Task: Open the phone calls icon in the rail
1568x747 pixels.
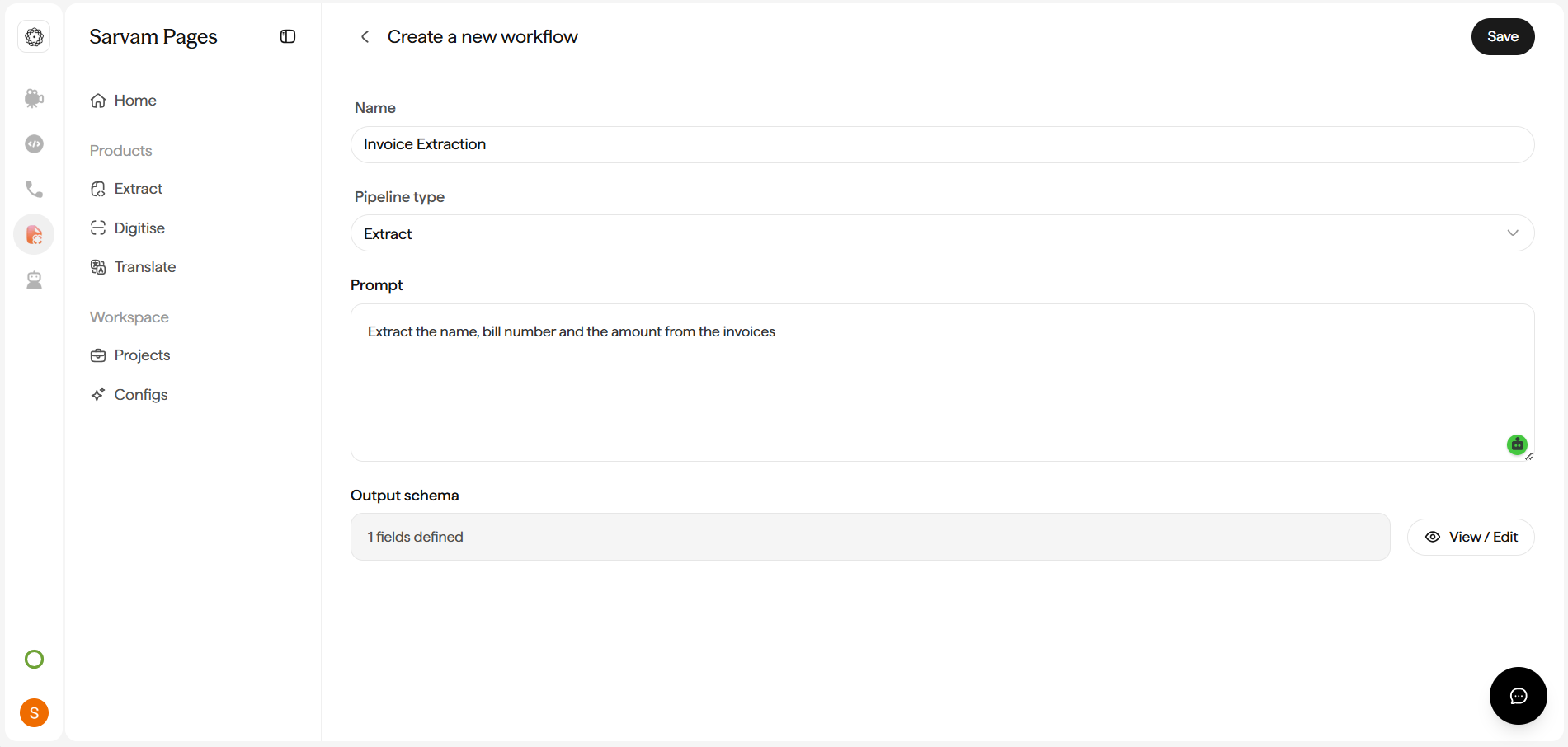Action: click(34, 189)
